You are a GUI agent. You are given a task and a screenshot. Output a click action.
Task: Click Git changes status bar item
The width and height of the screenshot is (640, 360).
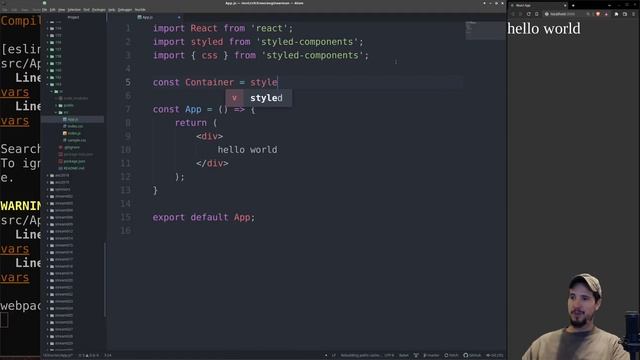pos(495,356)
